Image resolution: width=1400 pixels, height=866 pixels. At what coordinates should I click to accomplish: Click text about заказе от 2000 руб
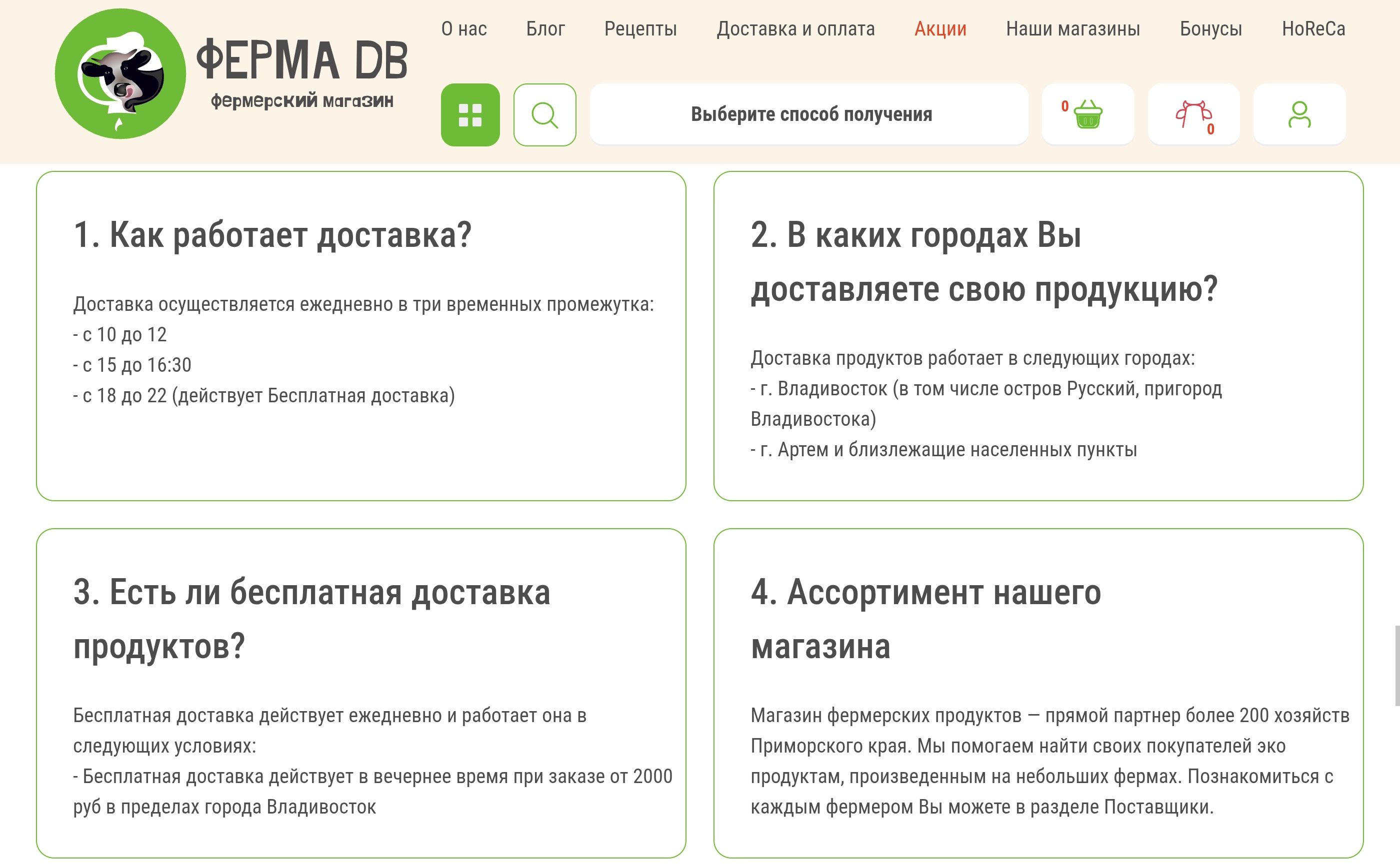coord(372,792)
